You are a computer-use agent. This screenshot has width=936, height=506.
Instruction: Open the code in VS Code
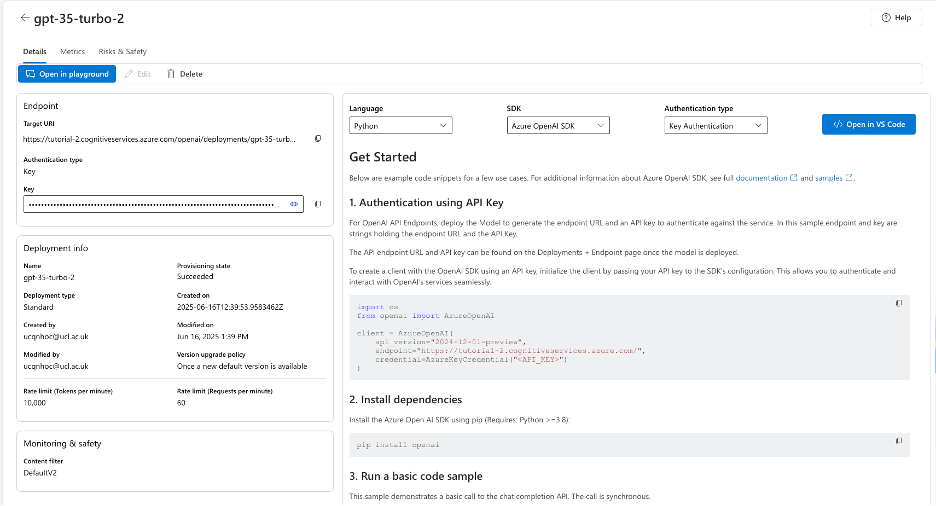pyautogui.click(x=869, y=124)
